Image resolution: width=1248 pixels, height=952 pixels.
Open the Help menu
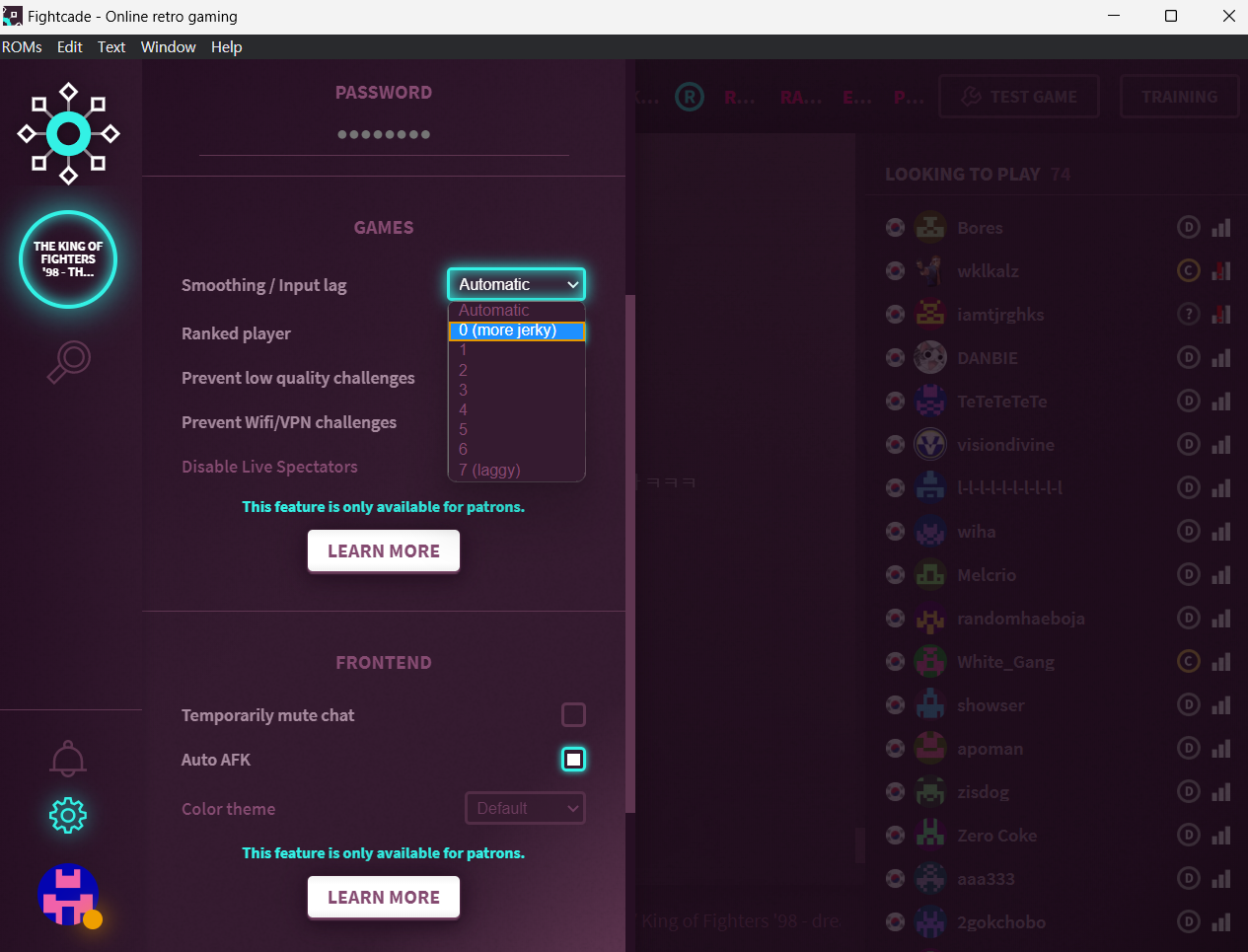[226, 46]
